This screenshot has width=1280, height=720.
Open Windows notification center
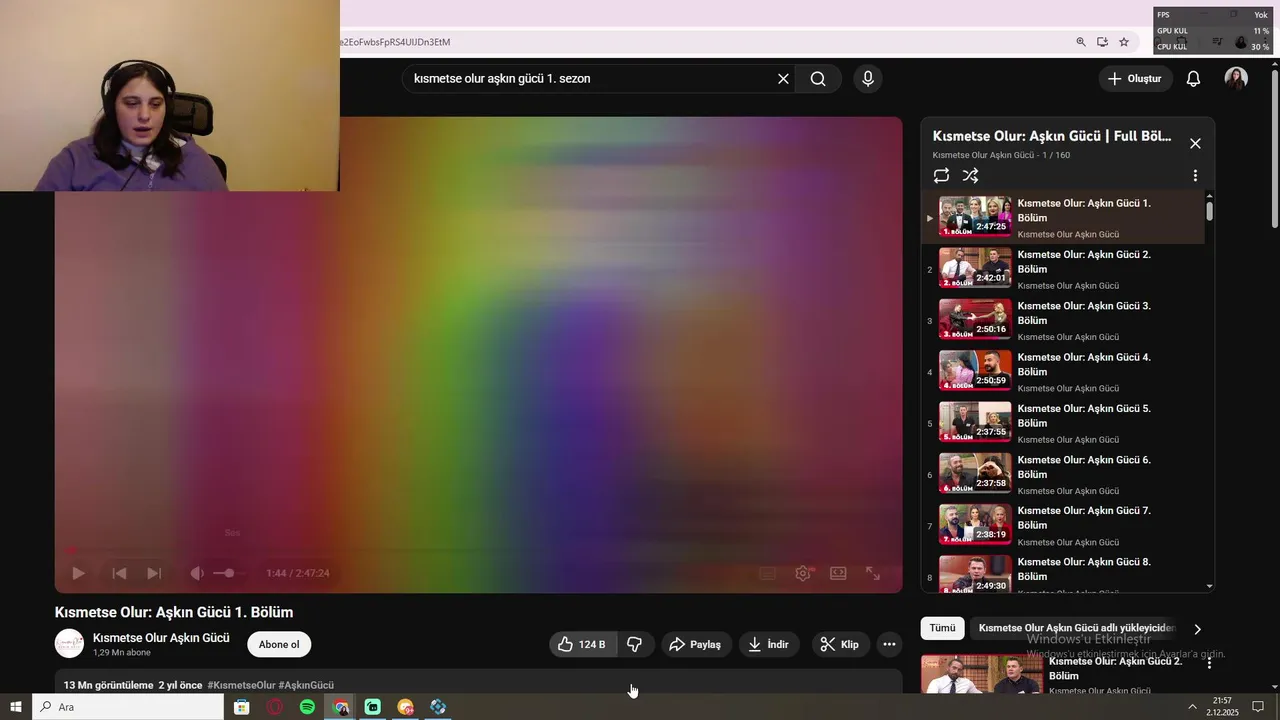point(1258,707)
